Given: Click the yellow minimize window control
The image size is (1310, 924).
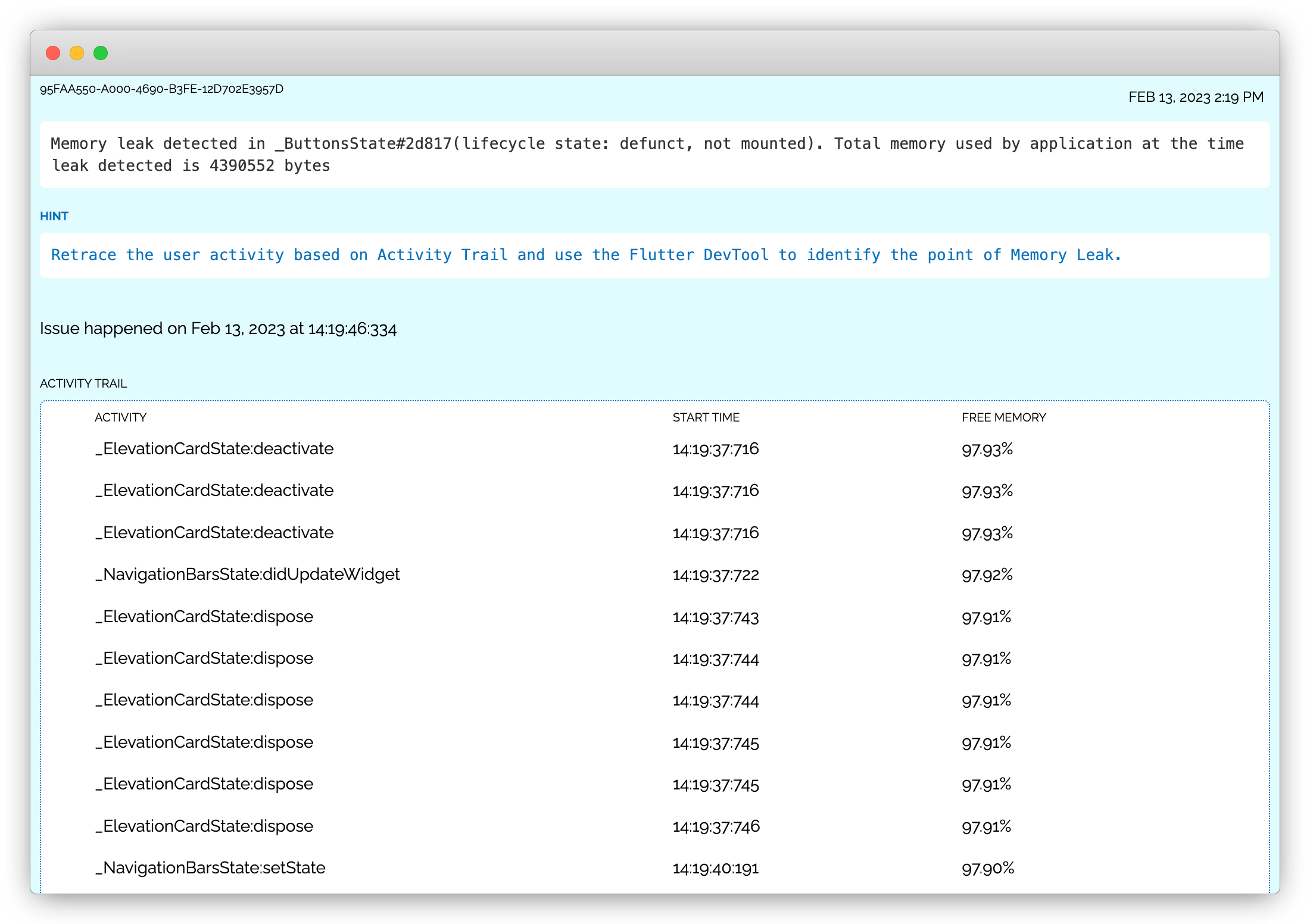Looking at the screenshot, I should [x=77, y=53].
